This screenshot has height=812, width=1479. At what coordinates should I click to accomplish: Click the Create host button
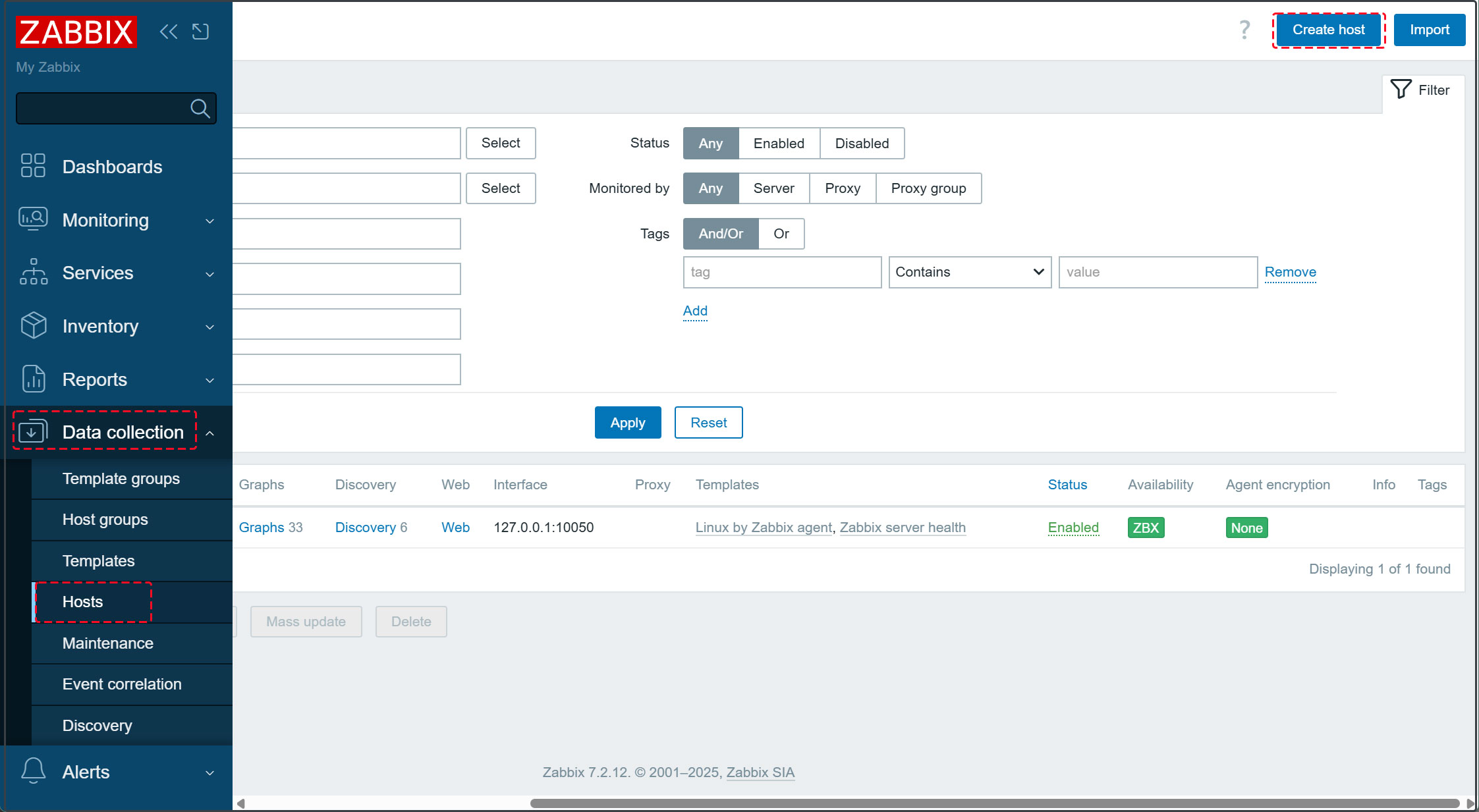click(1328, 30)
